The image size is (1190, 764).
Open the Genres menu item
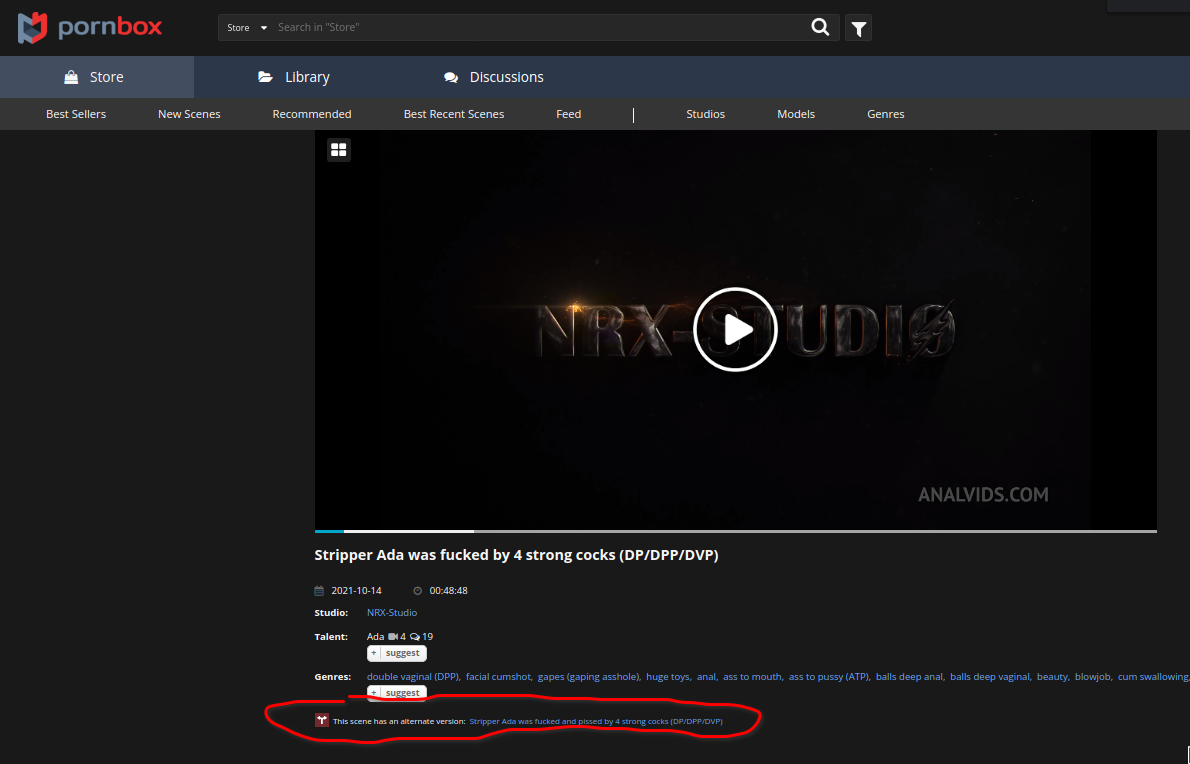click(x=885, y=114)
